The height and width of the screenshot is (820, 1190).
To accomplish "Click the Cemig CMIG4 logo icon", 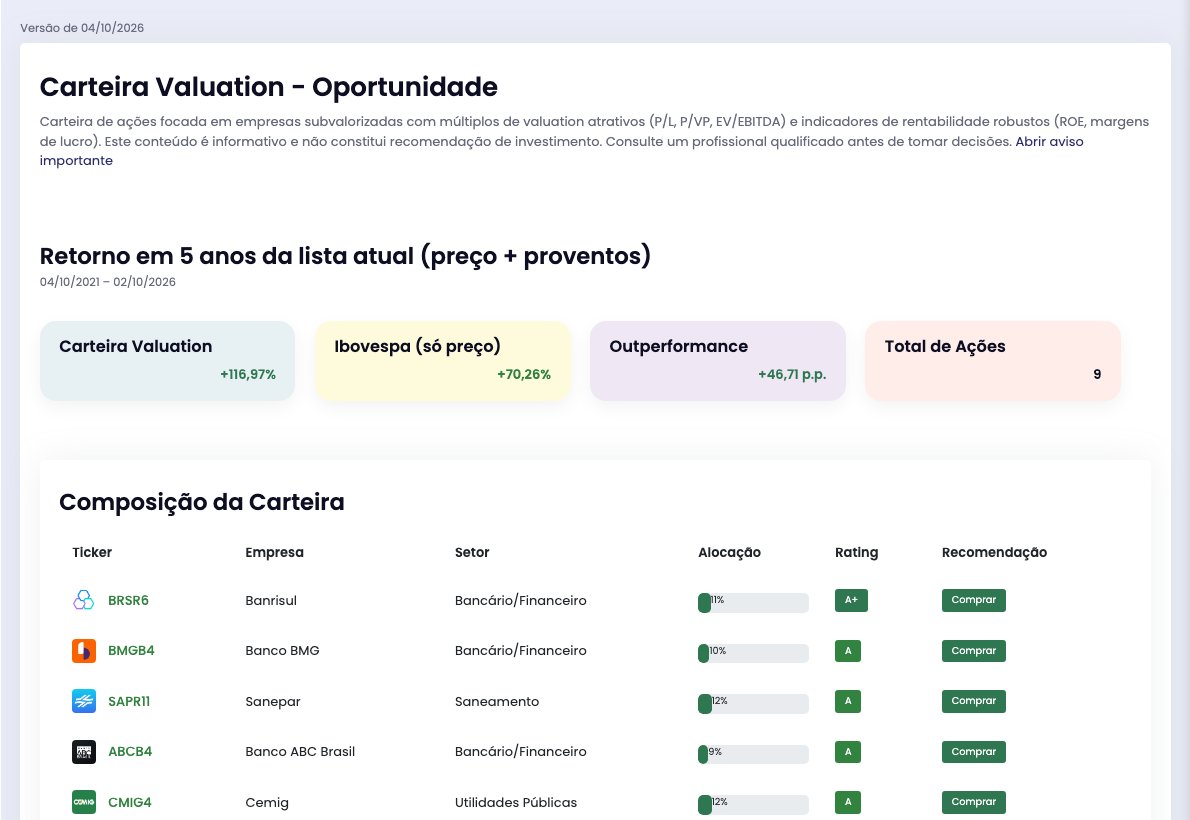I will click(x=83, y=802).
